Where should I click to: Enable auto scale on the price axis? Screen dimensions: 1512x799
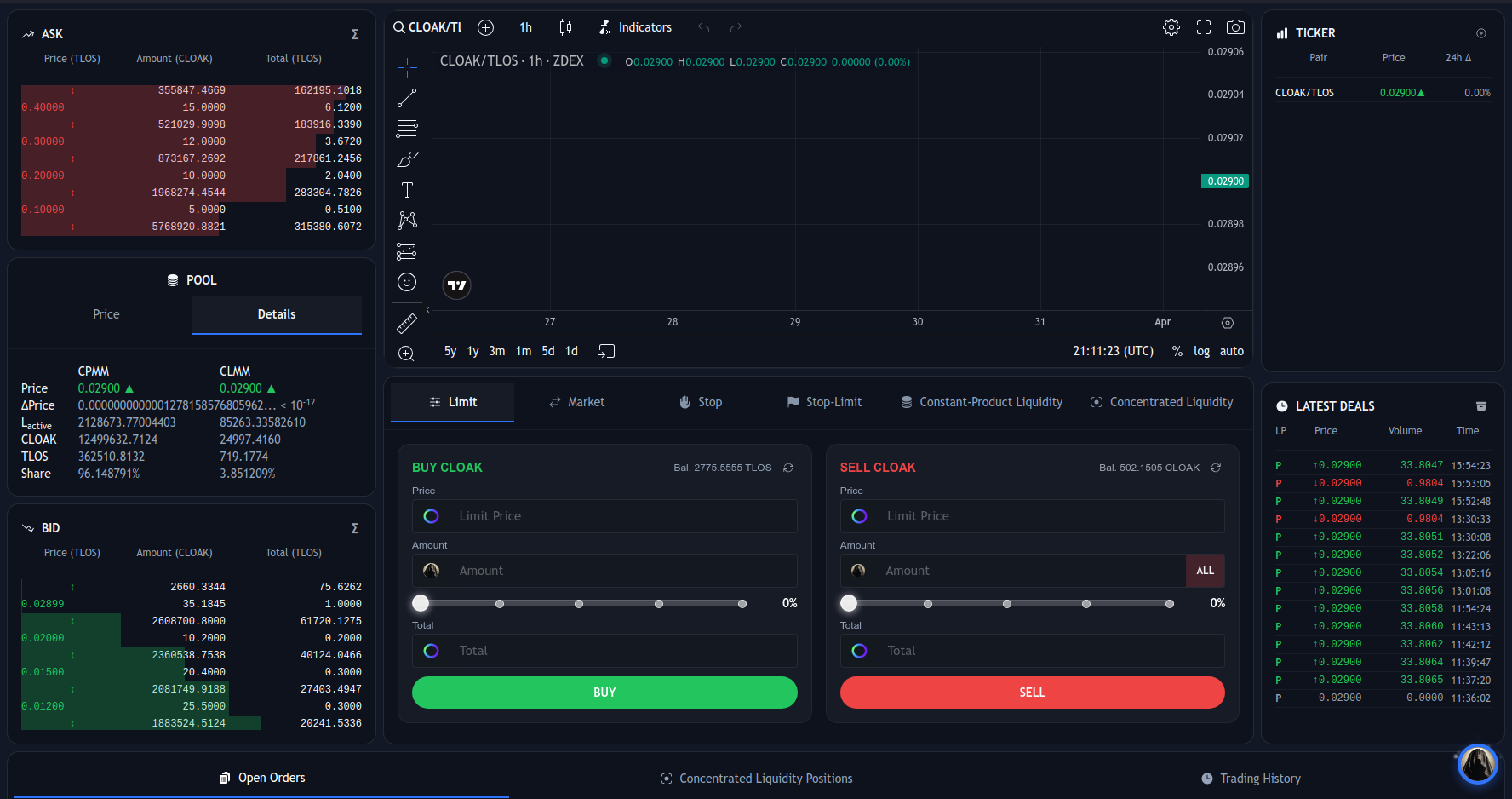tap(1231, 350)
